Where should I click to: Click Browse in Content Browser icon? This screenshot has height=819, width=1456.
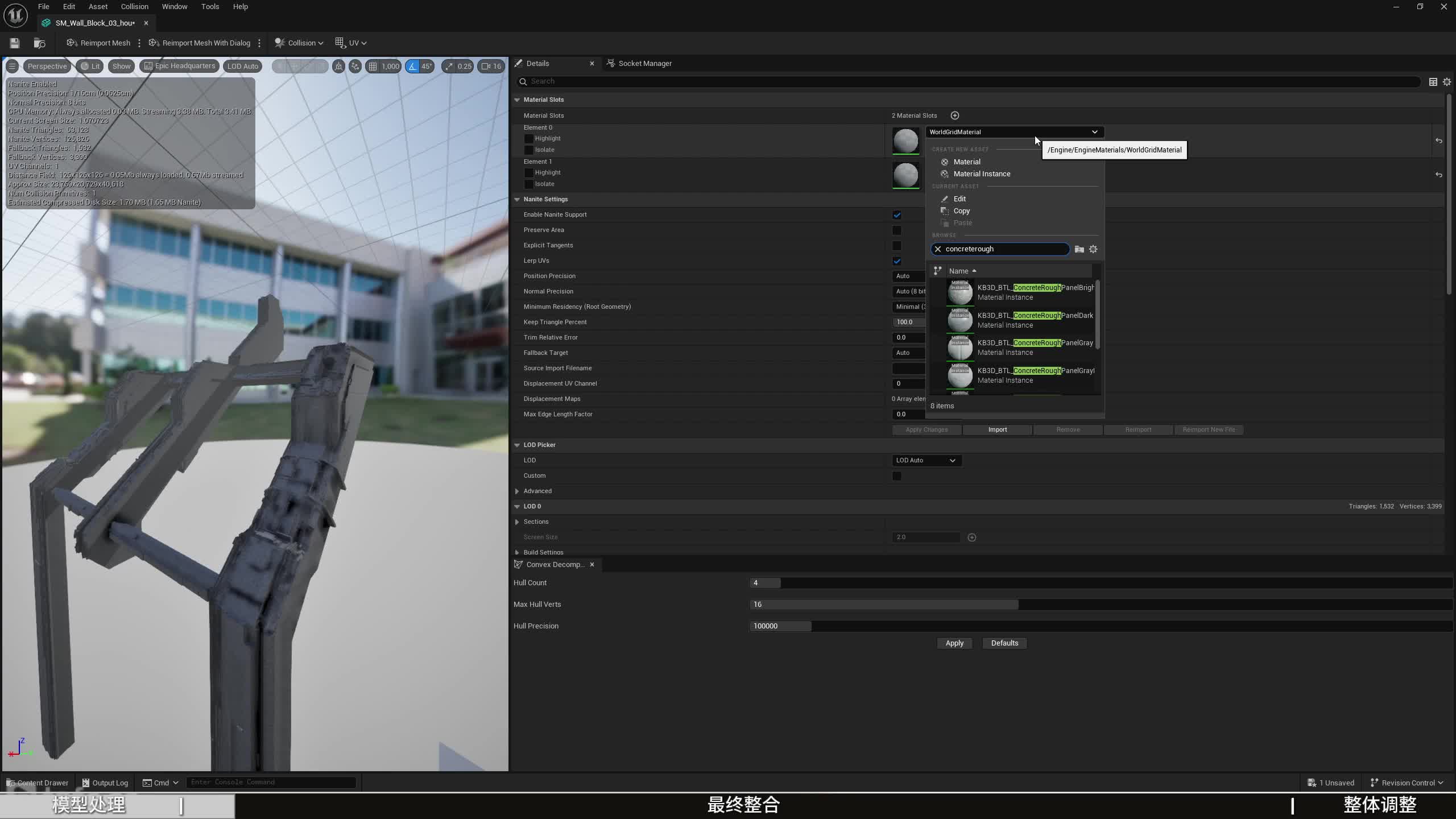39,43
